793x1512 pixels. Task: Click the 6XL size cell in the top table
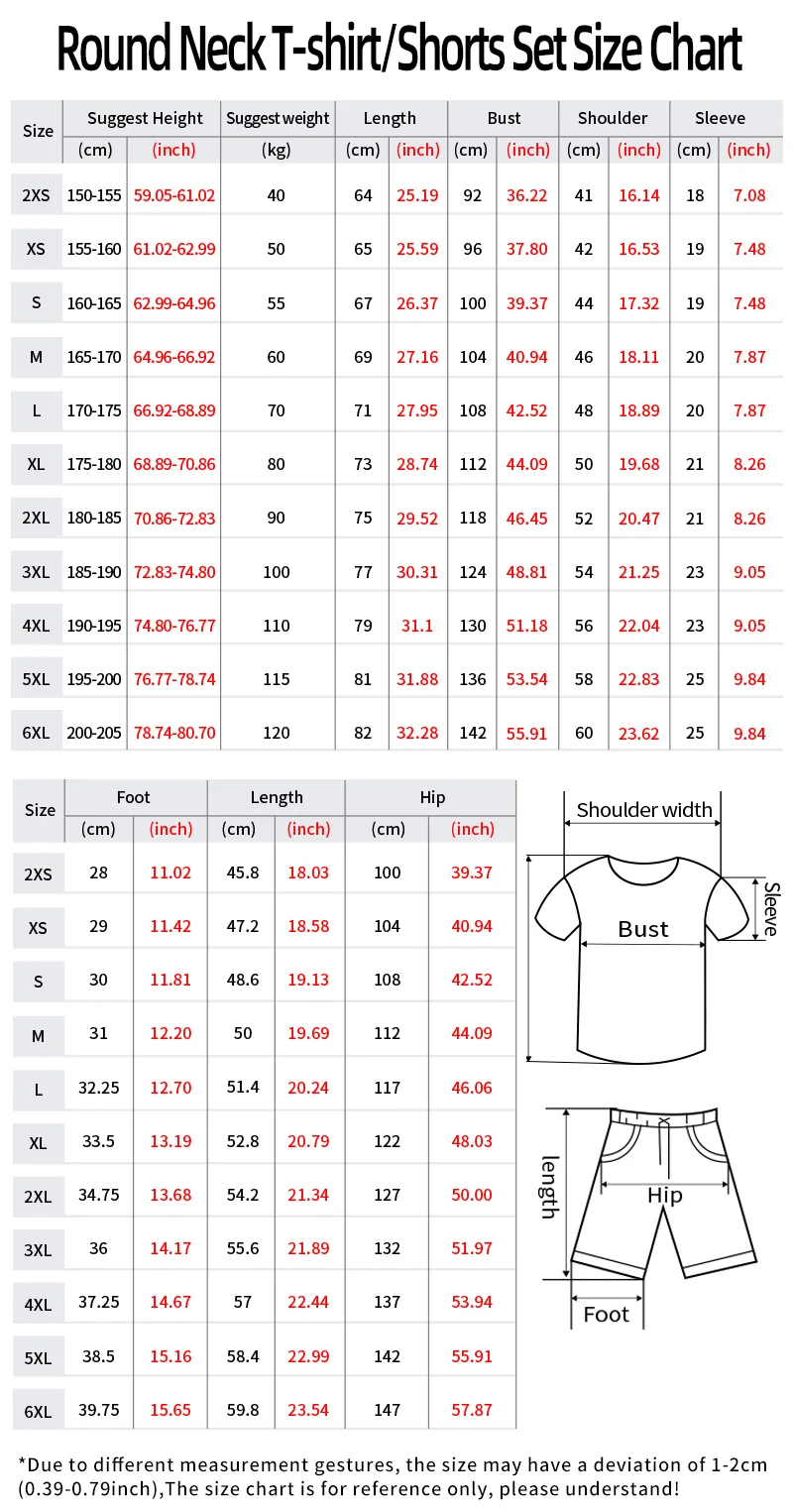[x=37, y=733]
